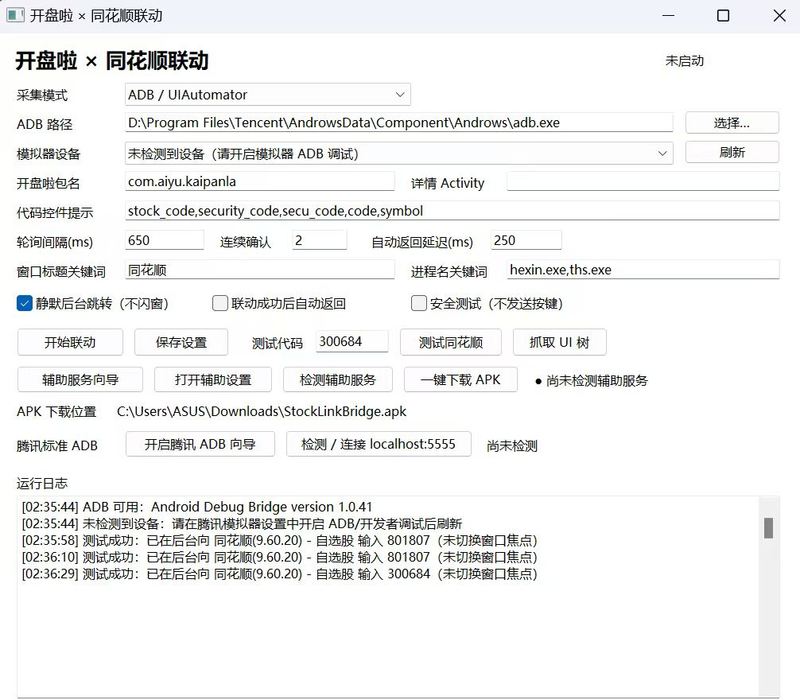Screen dimensions: 800x700
Task: Click 尚未检测辅助服务 status indicator
Action: (x=592, y=381)
